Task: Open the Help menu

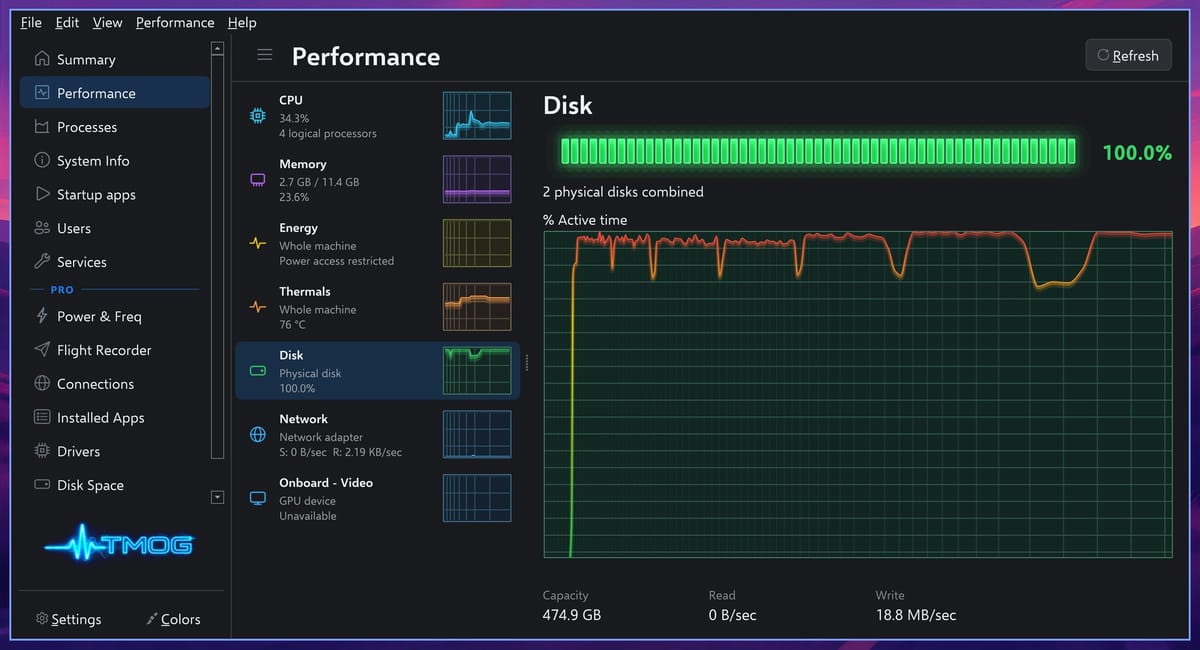Action: [x=242, y=22]
